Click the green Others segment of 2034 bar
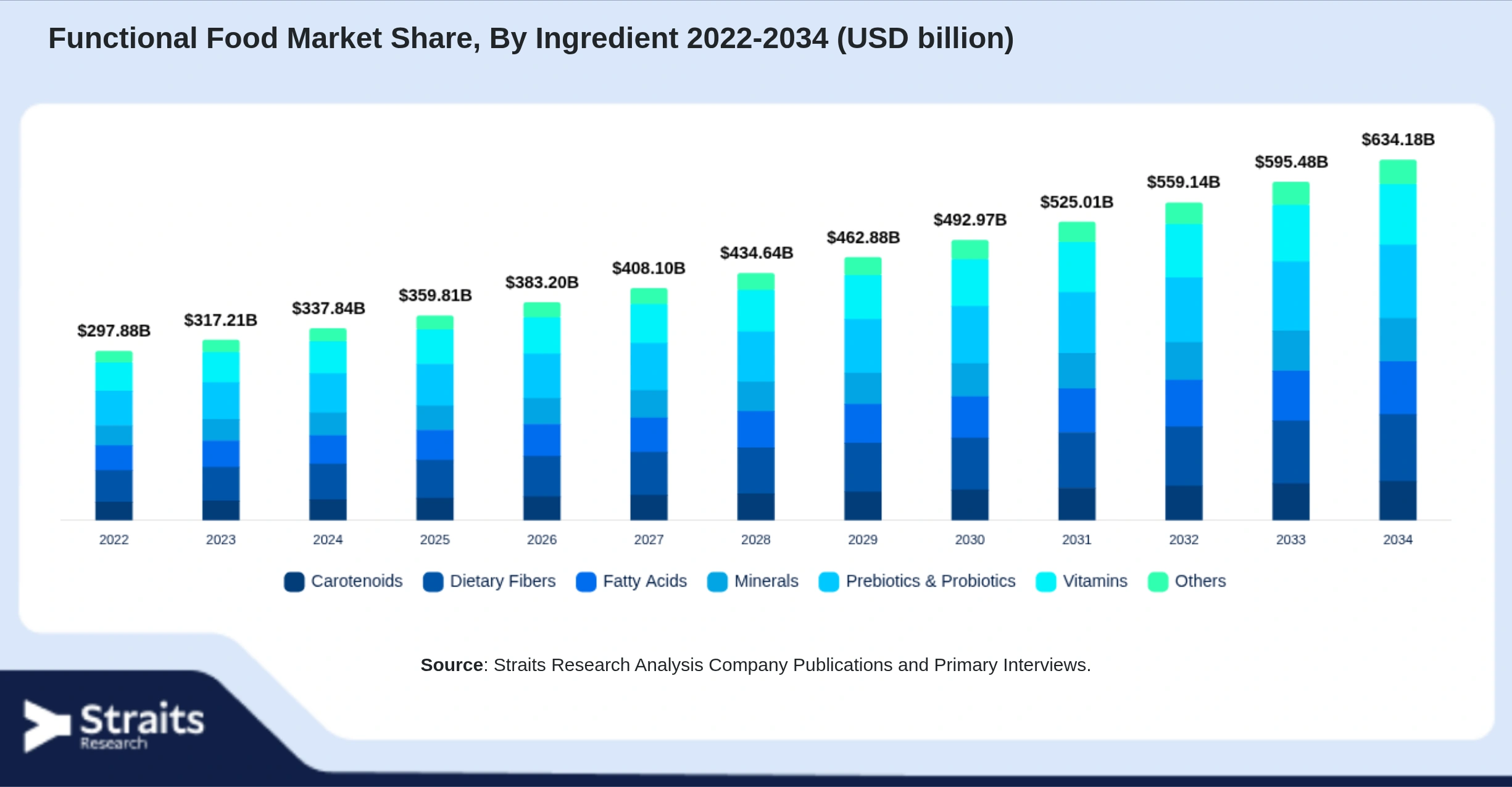 (1398, 172)
